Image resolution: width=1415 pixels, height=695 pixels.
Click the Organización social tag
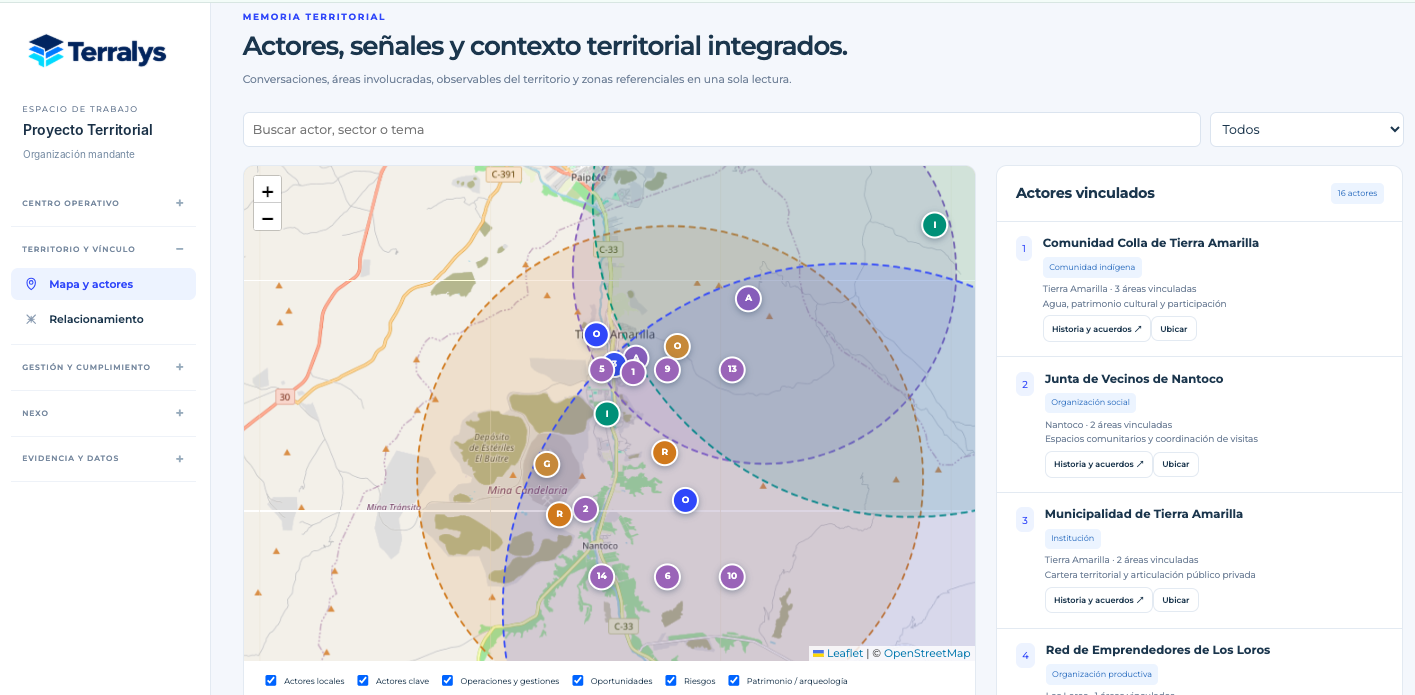[x=1090, y=402]
